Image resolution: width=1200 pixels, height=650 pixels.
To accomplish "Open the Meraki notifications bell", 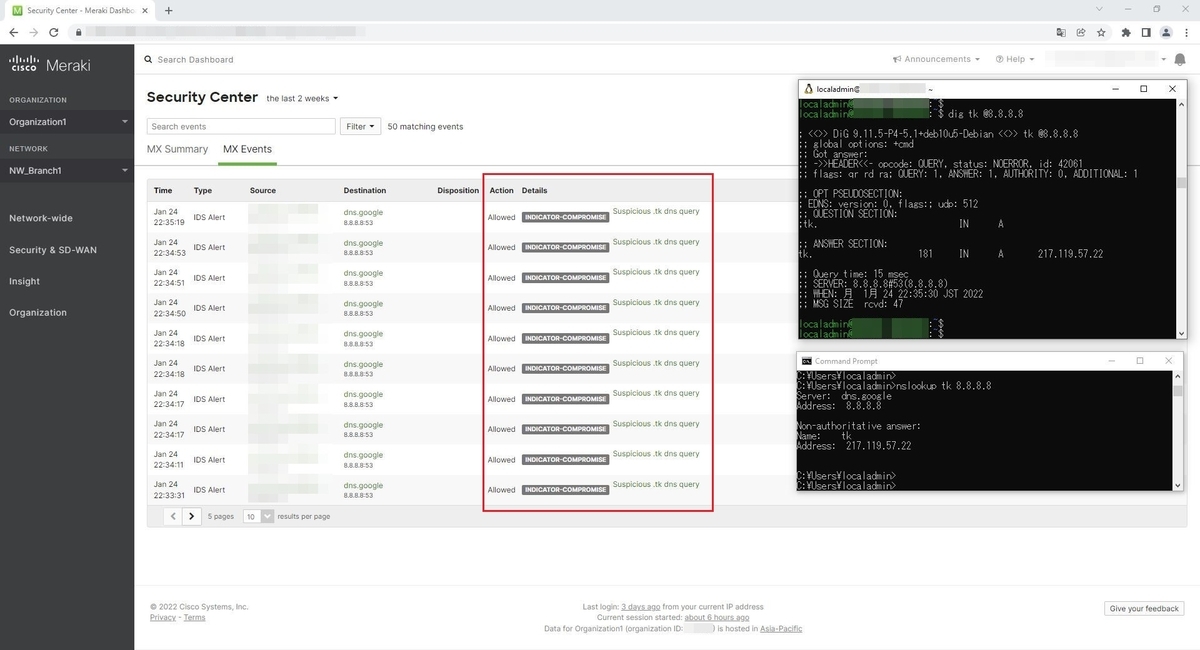I will coord(1180,60).
